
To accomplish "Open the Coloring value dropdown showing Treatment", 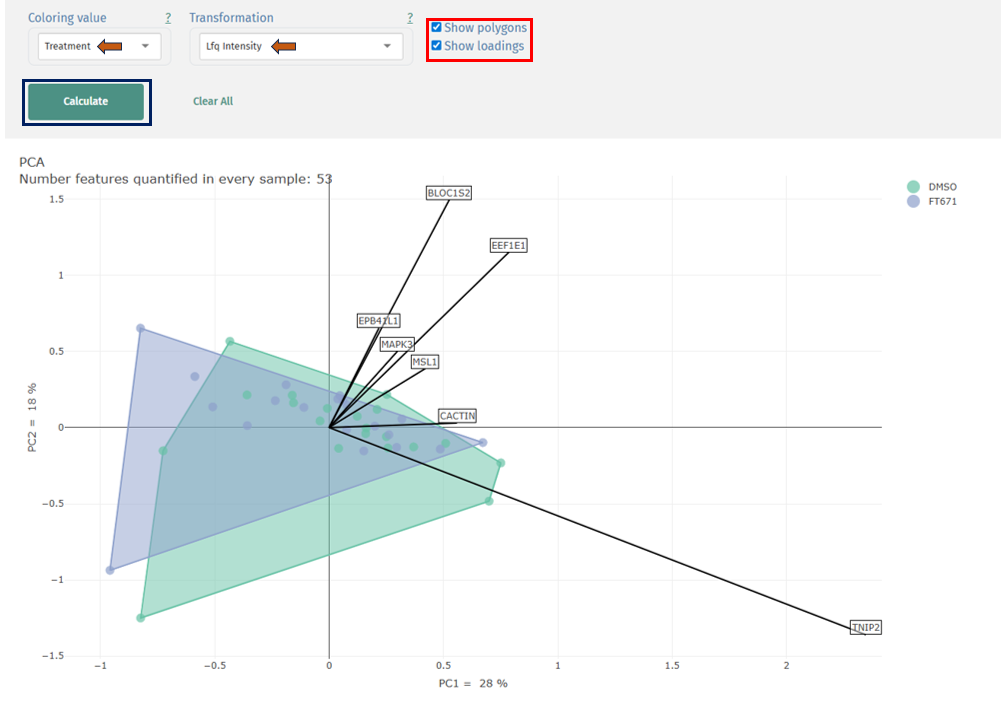I will pyautogui.click(x=97, y=46).
